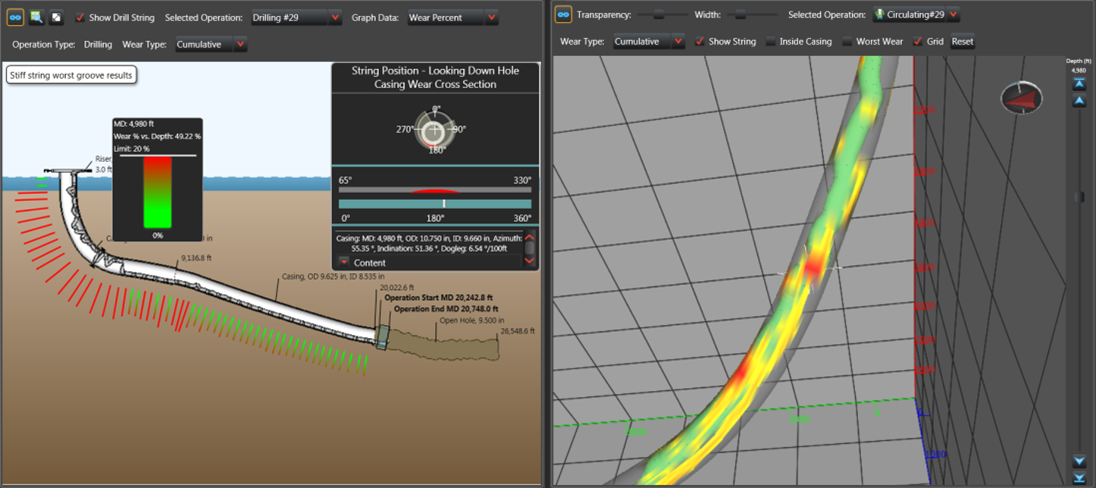Image resolution: width=1096 pixels, height=488 pixels.
Task: Click the black-and-white square icon in left toolbar
Action: pyautogui.click(x=56, y=17)
